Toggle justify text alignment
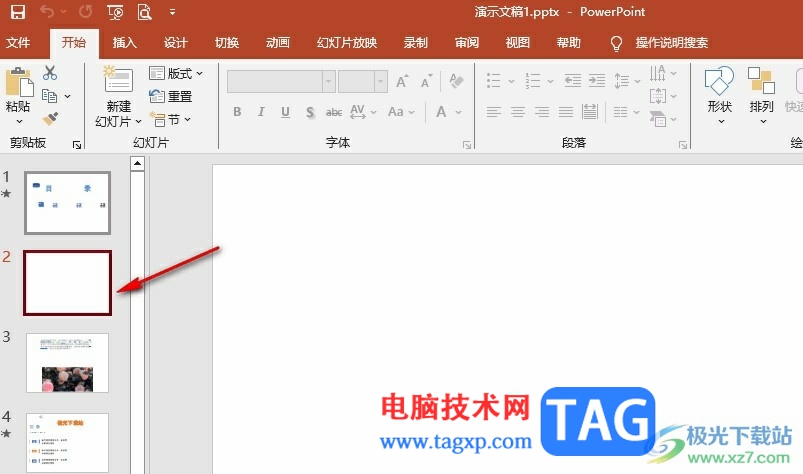This screenshot has width=803, height=474. (x=566, y=112)
